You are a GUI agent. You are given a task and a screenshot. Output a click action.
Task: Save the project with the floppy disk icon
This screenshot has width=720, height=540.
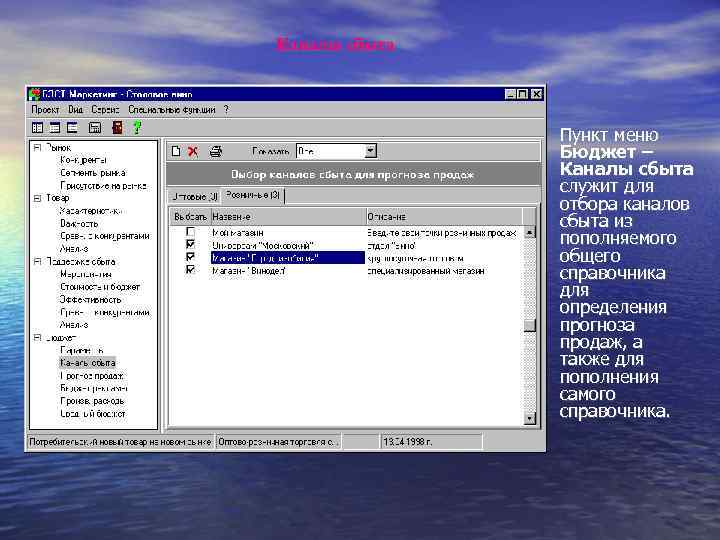(x=95, y=128)
